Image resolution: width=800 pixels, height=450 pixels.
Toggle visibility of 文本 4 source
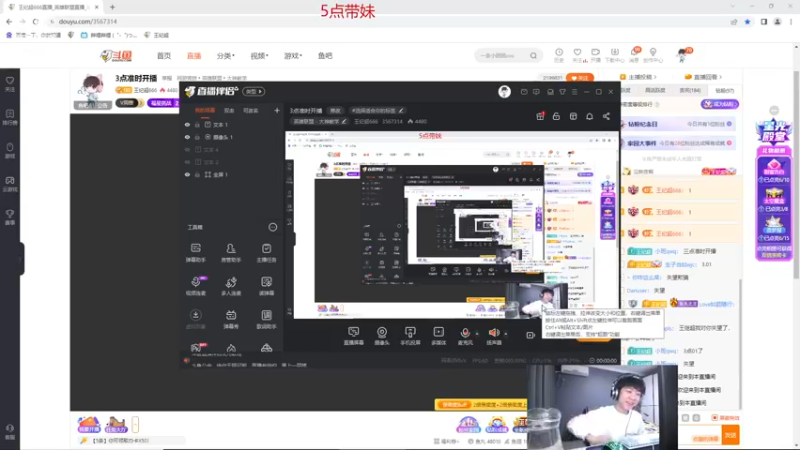pyautogui.click(x=187, y=149)
